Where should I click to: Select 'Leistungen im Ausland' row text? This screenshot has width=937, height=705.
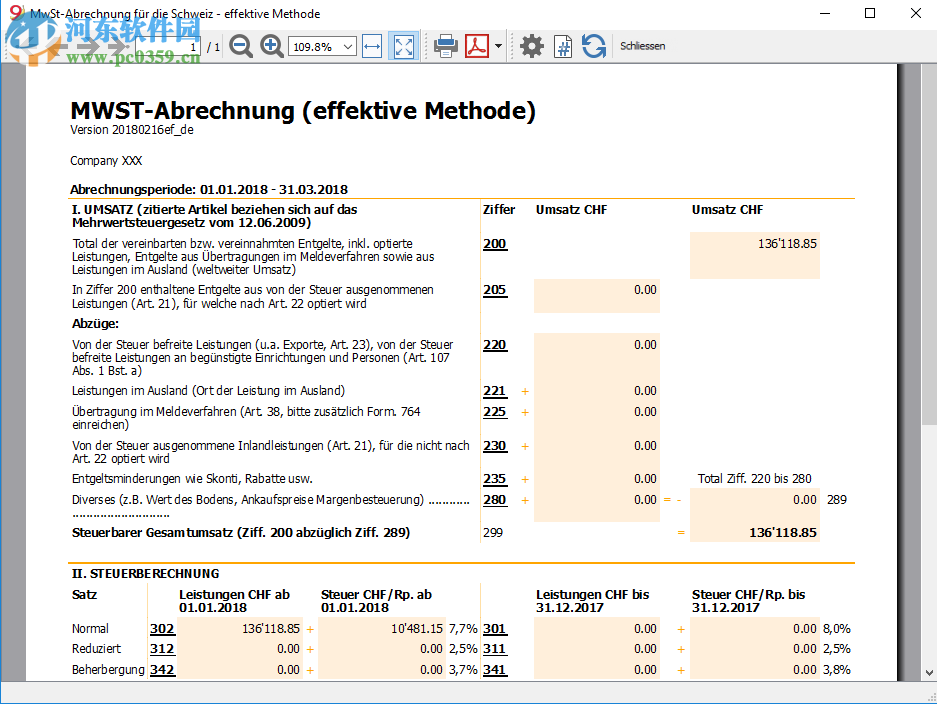[x=209, y=391]
